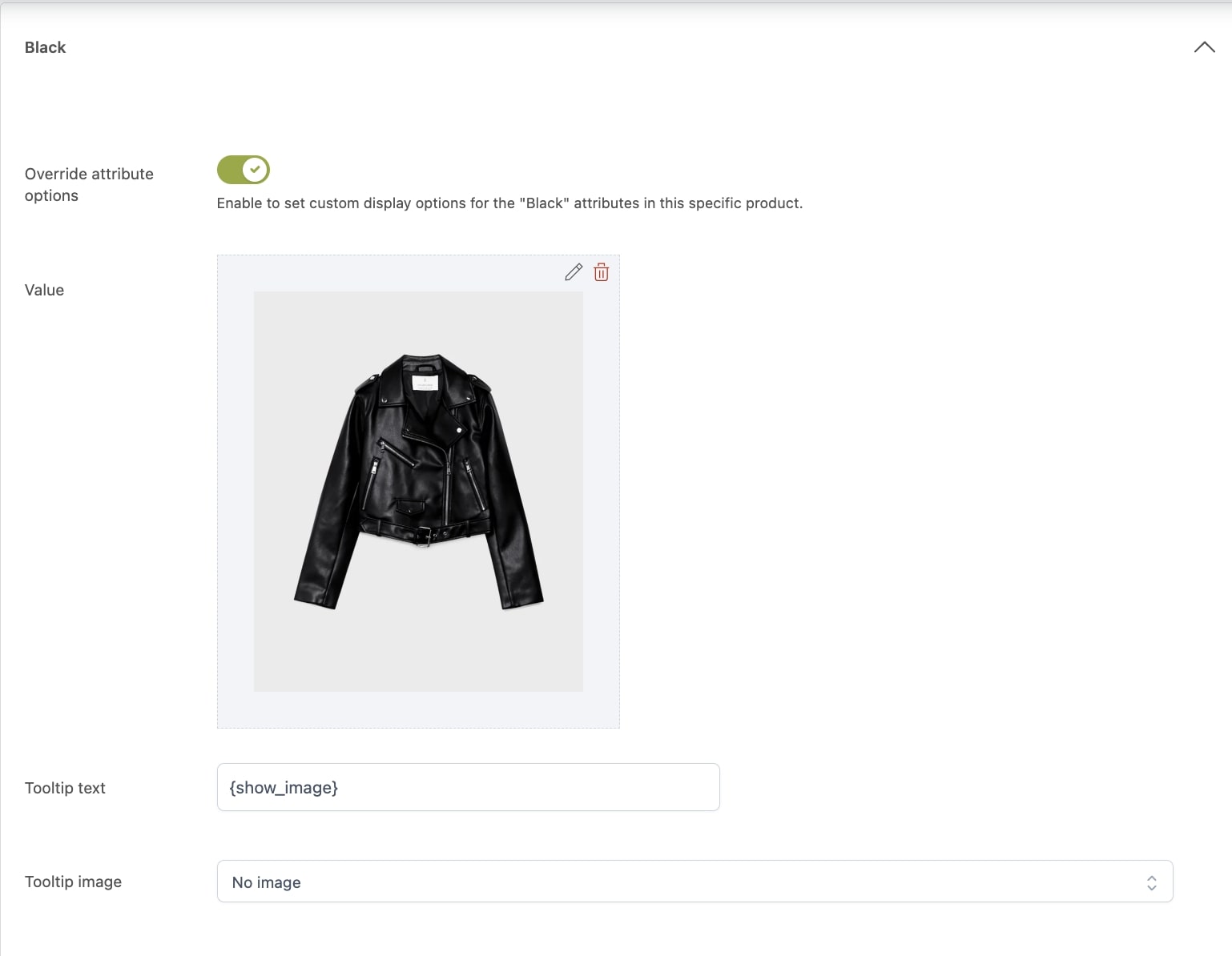Click the pencil edit image icon
The width and height of the screenshot is (1232, 956).
pos(574,272)
